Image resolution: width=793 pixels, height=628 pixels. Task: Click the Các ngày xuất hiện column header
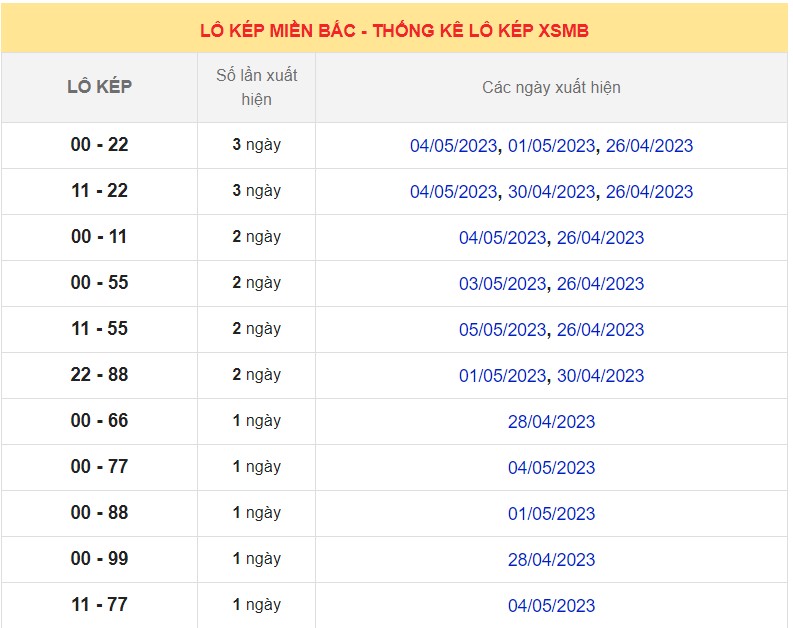coord(551,88)
